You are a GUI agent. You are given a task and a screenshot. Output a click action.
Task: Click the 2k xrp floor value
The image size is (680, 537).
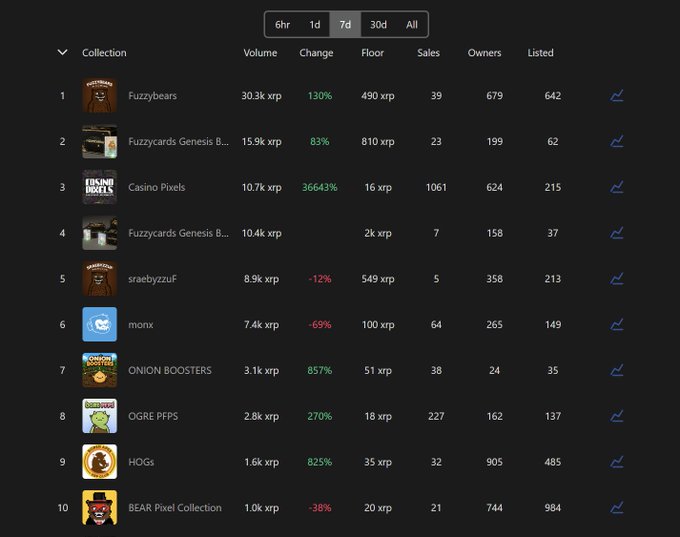click(378, 233)
